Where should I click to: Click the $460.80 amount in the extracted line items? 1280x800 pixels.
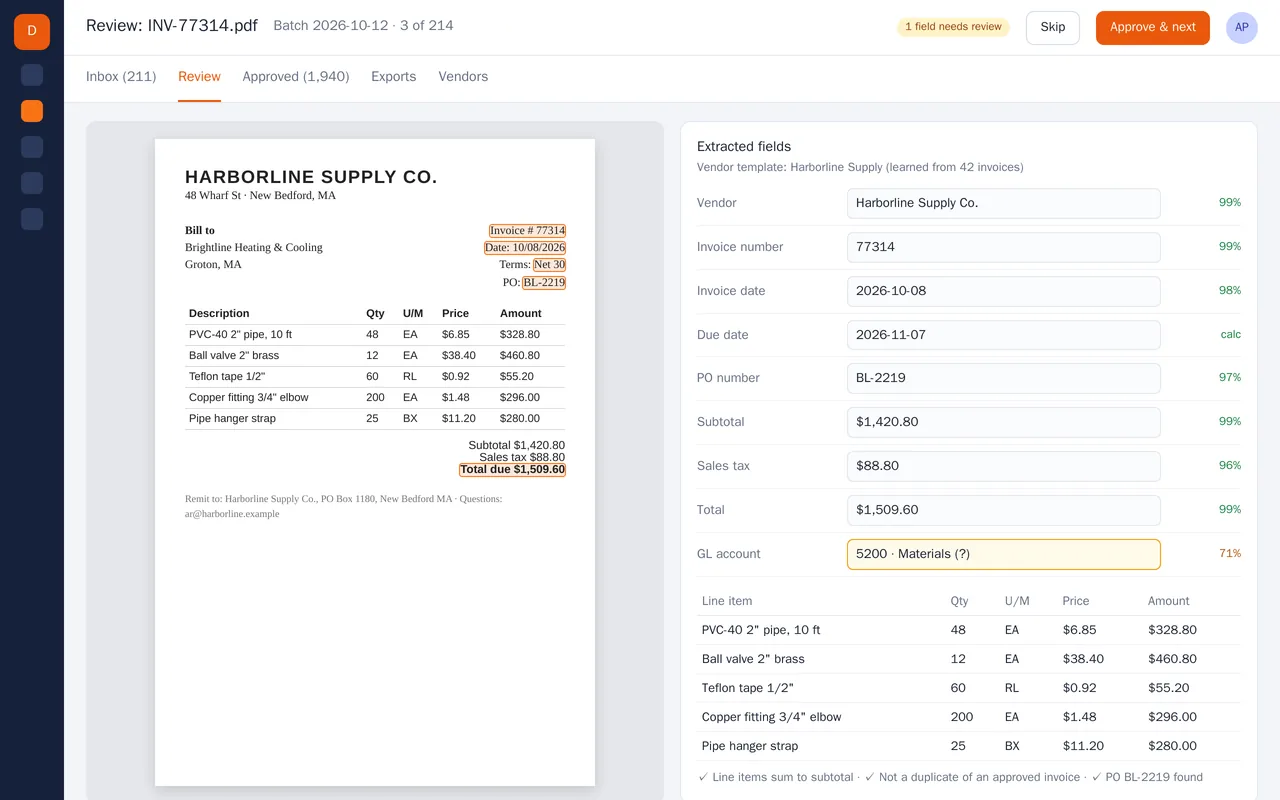point(1172,659)
